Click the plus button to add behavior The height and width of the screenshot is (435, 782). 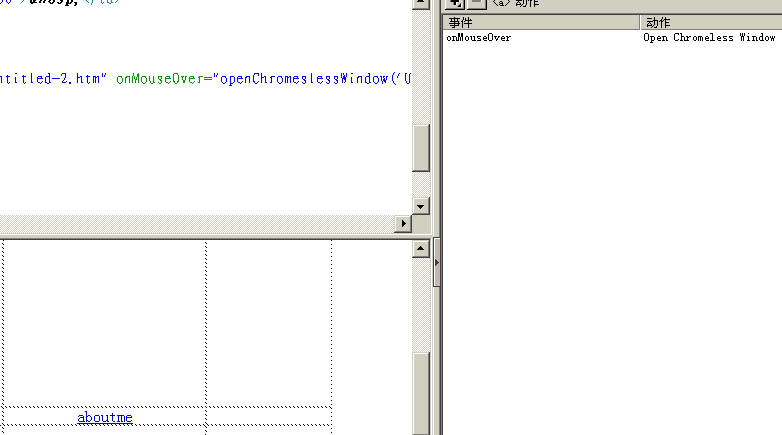(455, 4)
